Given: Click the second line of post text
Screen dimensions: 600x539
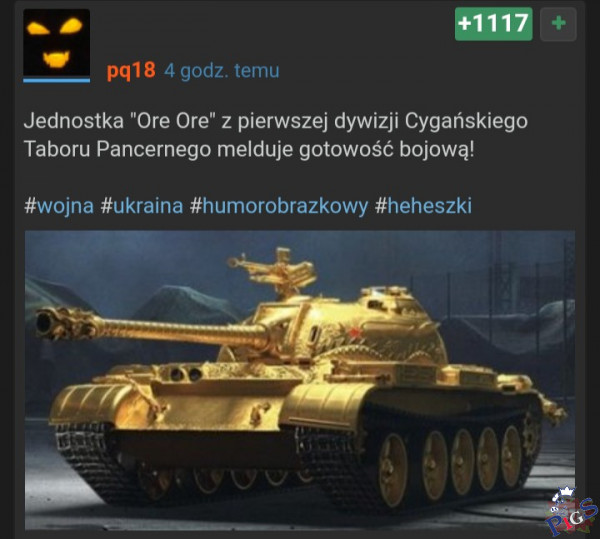Looking at the screenshot, I should [x=249, y=149].
